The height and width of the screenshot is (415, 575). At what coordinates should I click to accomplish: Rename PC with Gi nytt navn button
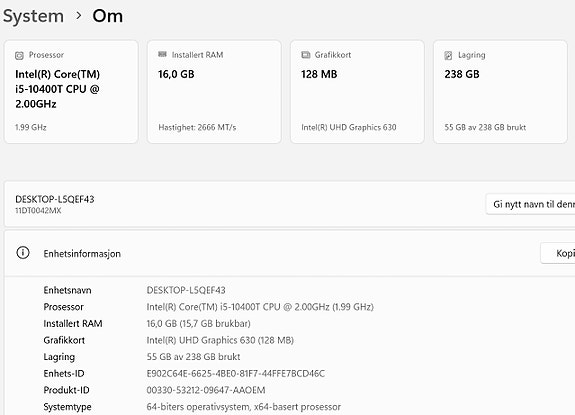coord(530,204)
